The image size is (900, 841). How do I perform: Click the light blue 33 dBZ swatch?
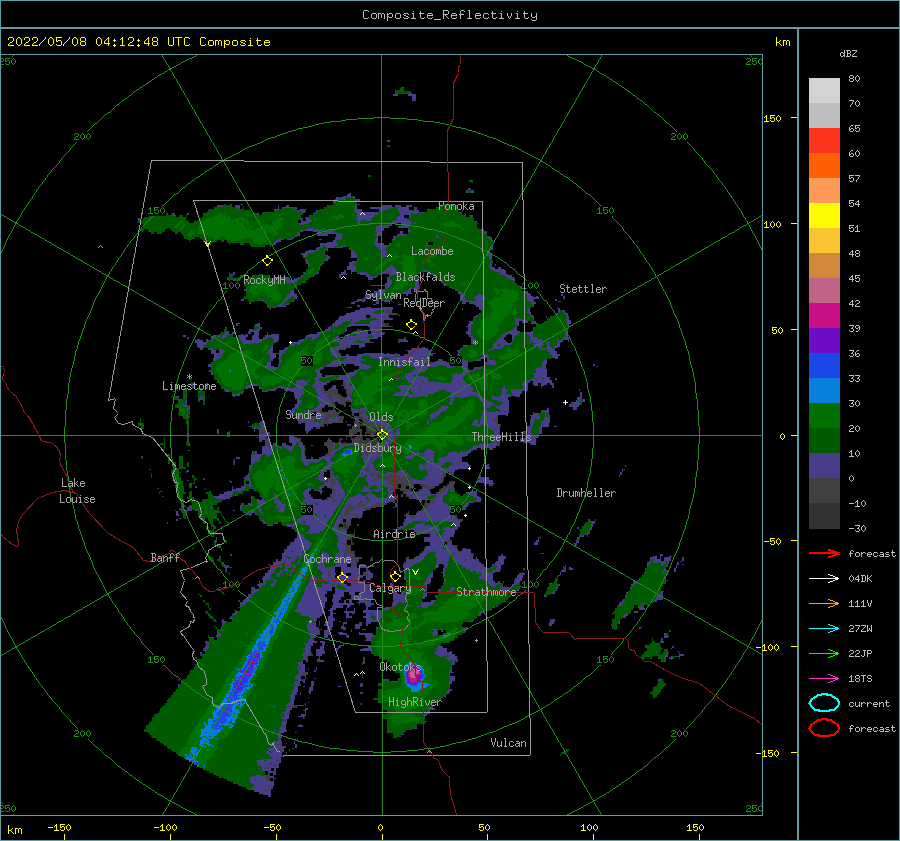tap(824, 390)
